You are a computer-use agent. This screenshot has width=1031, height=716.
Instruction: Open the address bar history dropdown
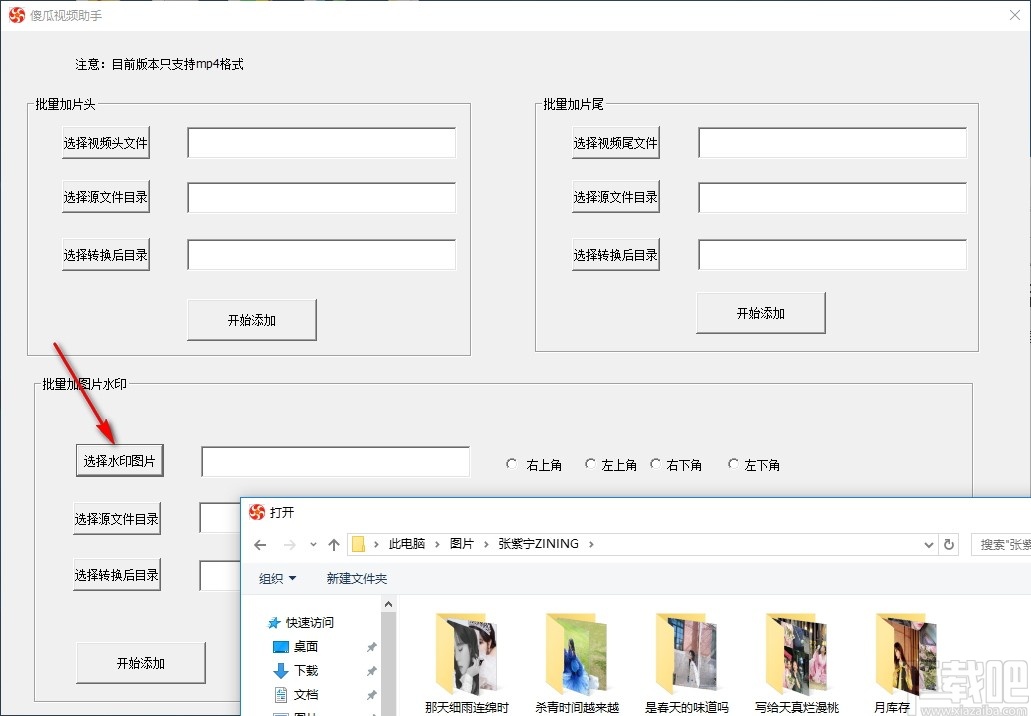(928, 544)
